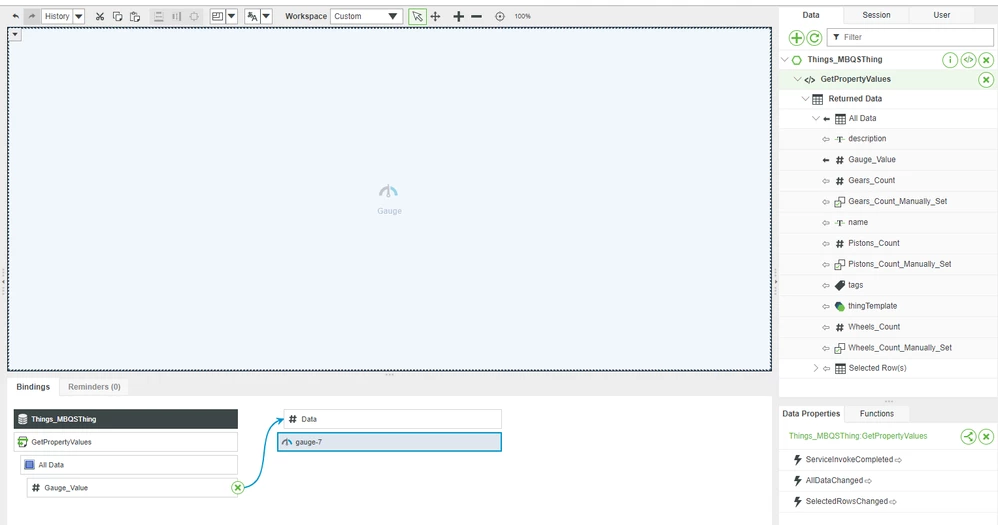
Task: Click the Undo arrow in toolbar
Action: 16,16
